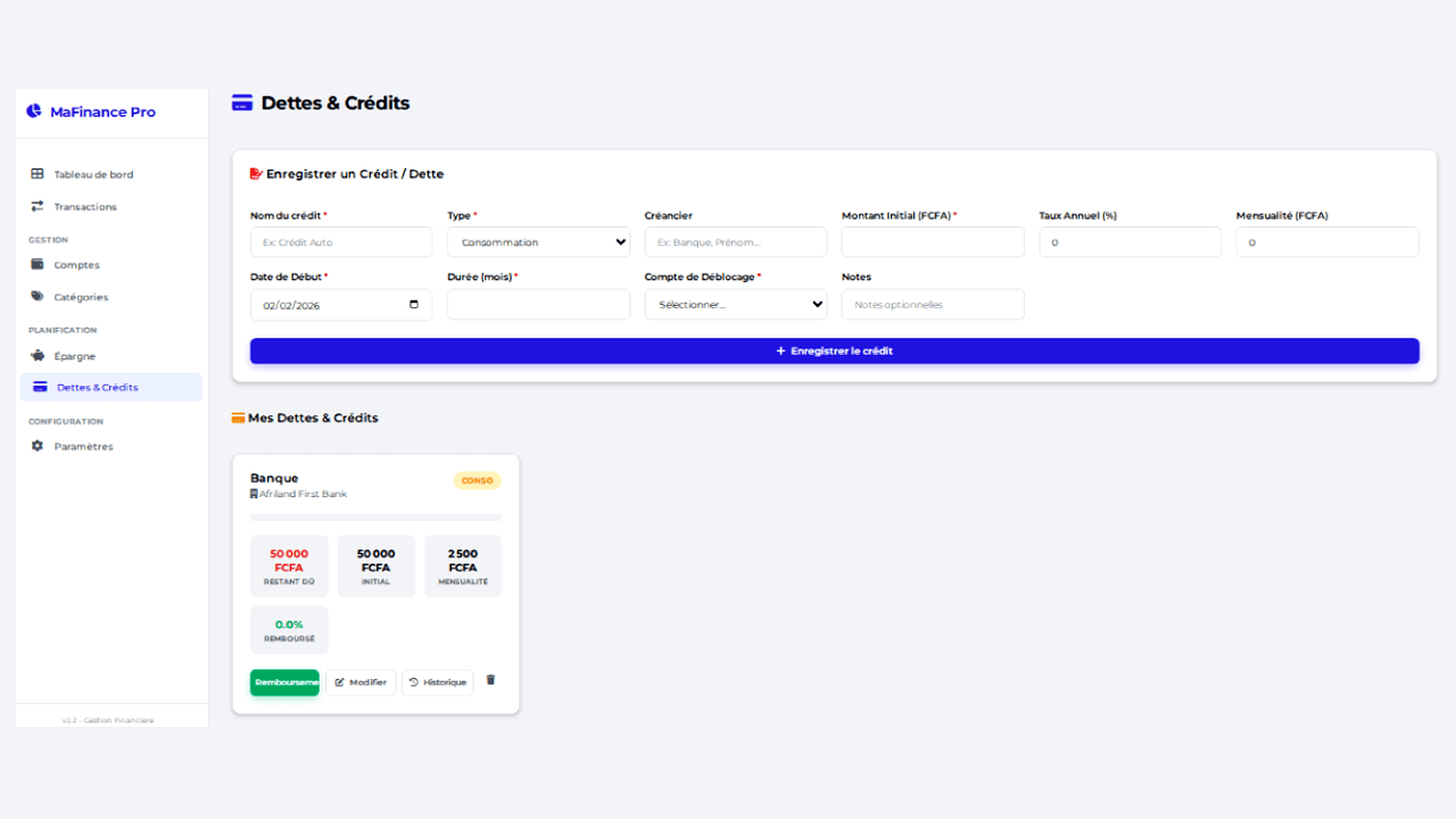This screenshot has width=1456, height=819.
Task: Click the green Remboursement button
Action: click(284, 682)
